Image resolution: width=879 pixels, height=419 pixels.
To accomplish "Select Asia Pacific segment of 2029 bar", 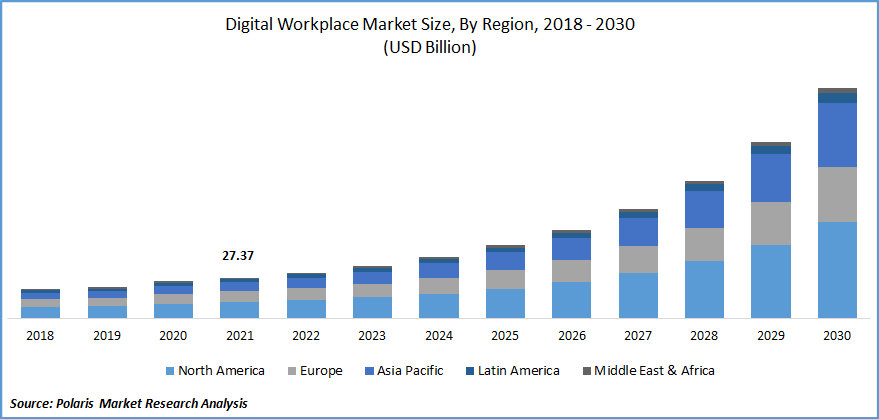I will click(x=771, y=178).
